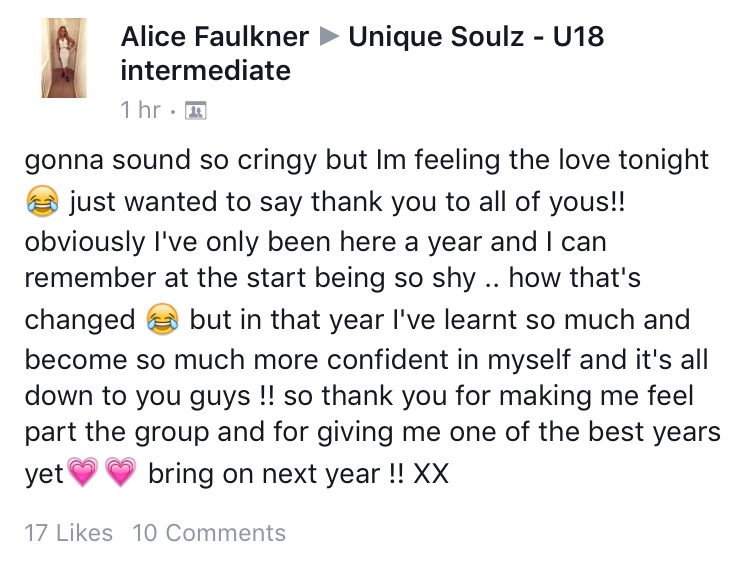Click the line 'part the group and for giving'

373,432
